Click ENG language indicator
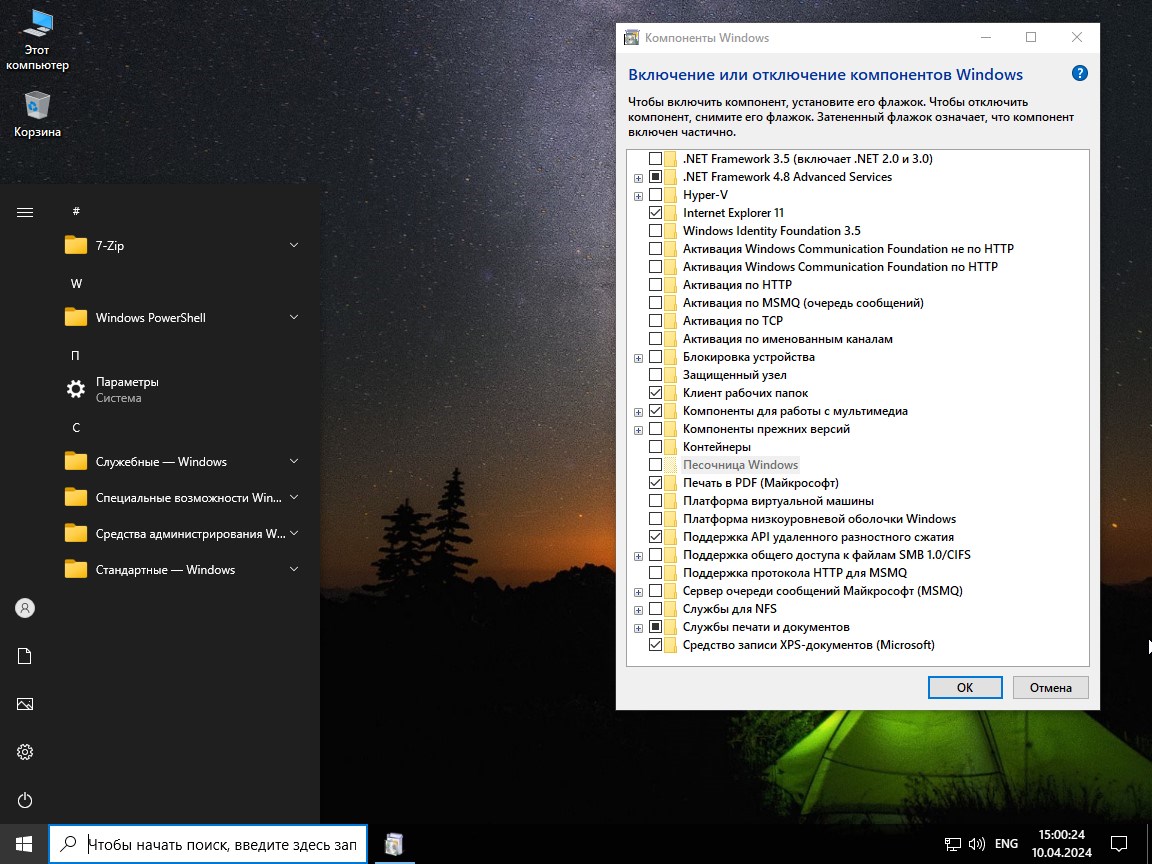 click(x=1006, y=843)
